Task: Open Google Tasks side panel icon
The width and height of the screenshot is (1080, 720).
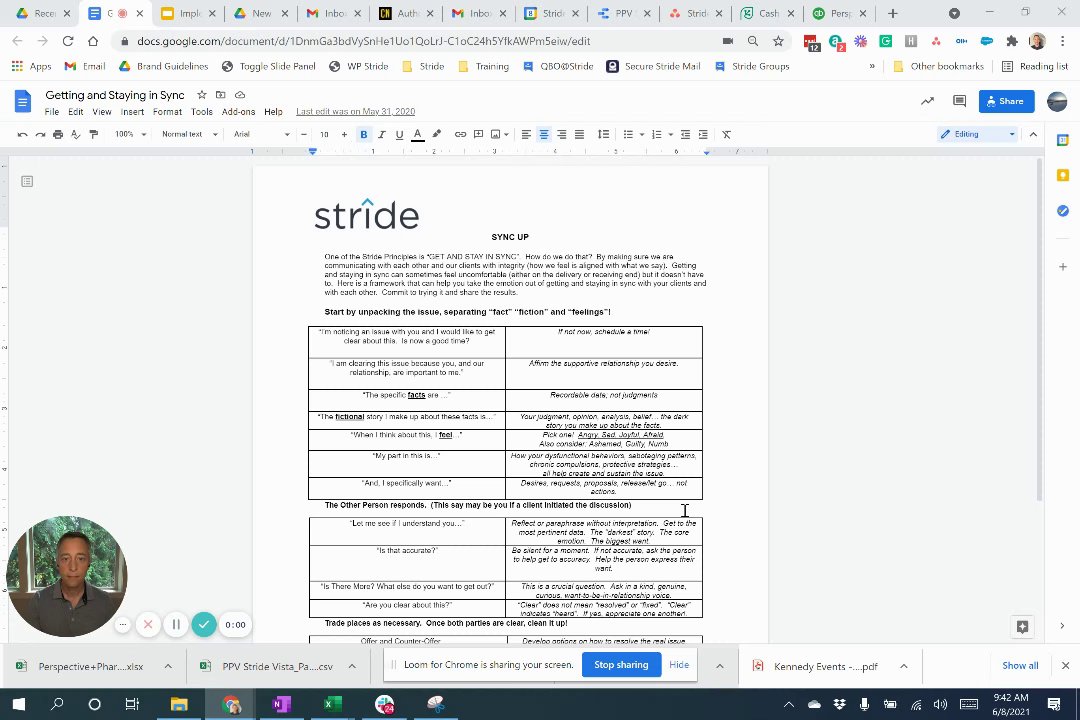Action: click(x=1063, y=210)
